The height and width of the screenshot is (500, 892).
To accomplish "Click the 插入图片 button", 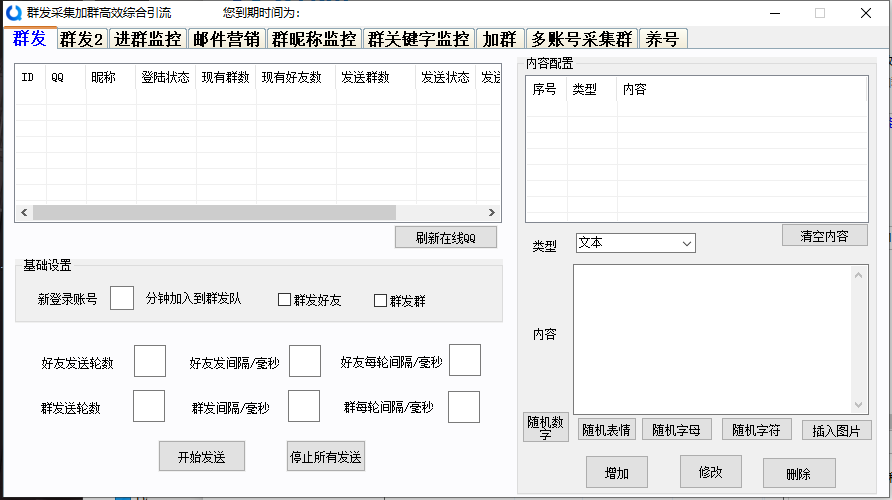I will (837, 430).
